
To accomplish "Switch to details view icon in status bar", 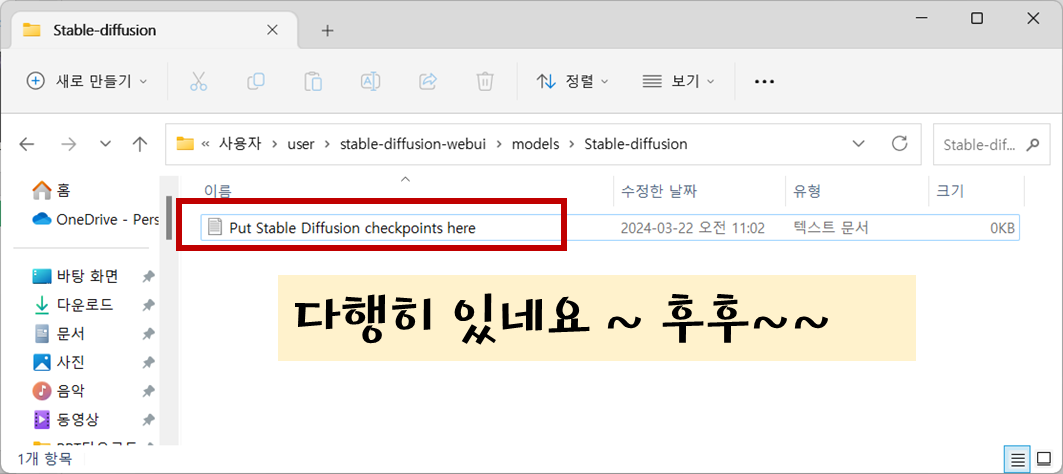I will [x=1018, y=459].
